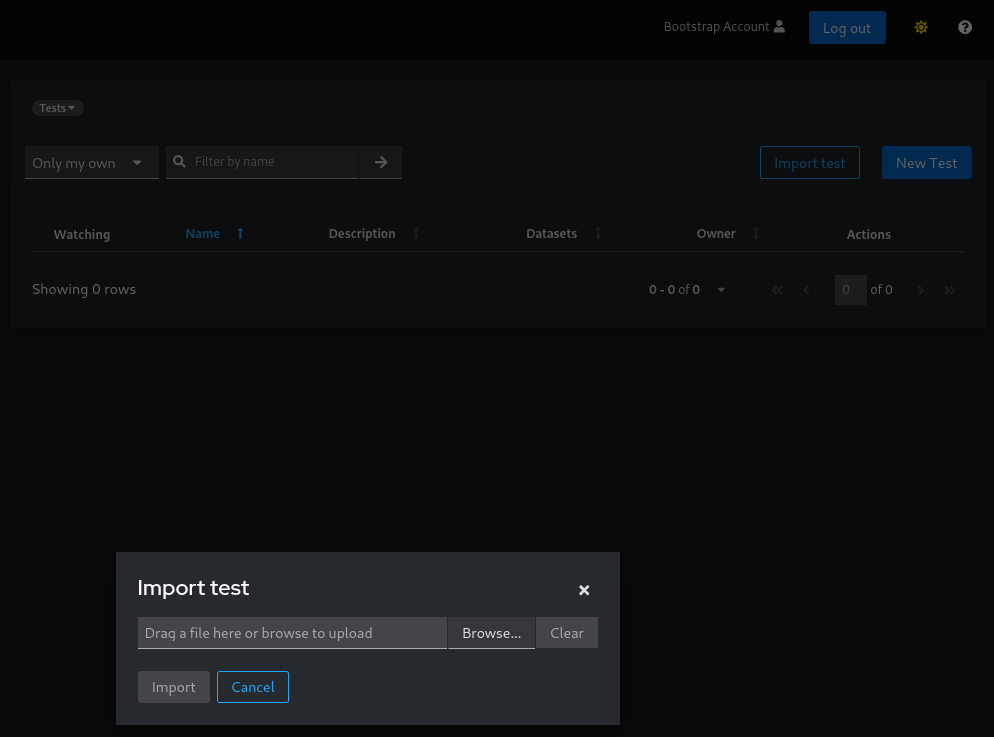
Task: Click the Watching column header
Action: (82, 234)
